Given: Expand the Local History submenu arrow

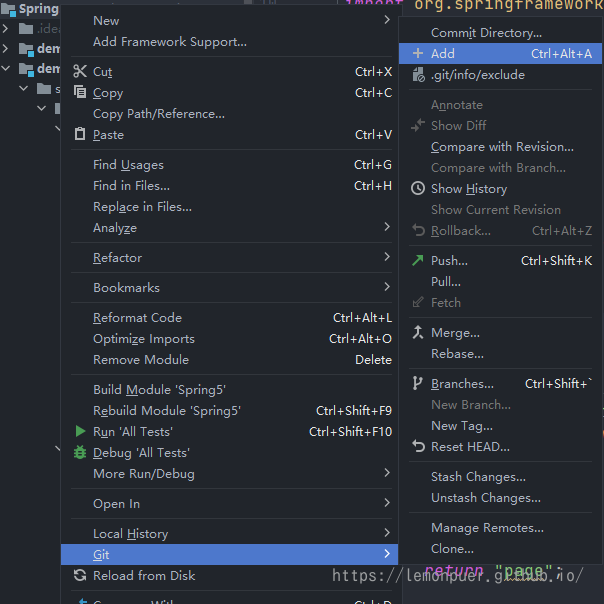Looking at the screenshot, I should click(x=387, y=533).
